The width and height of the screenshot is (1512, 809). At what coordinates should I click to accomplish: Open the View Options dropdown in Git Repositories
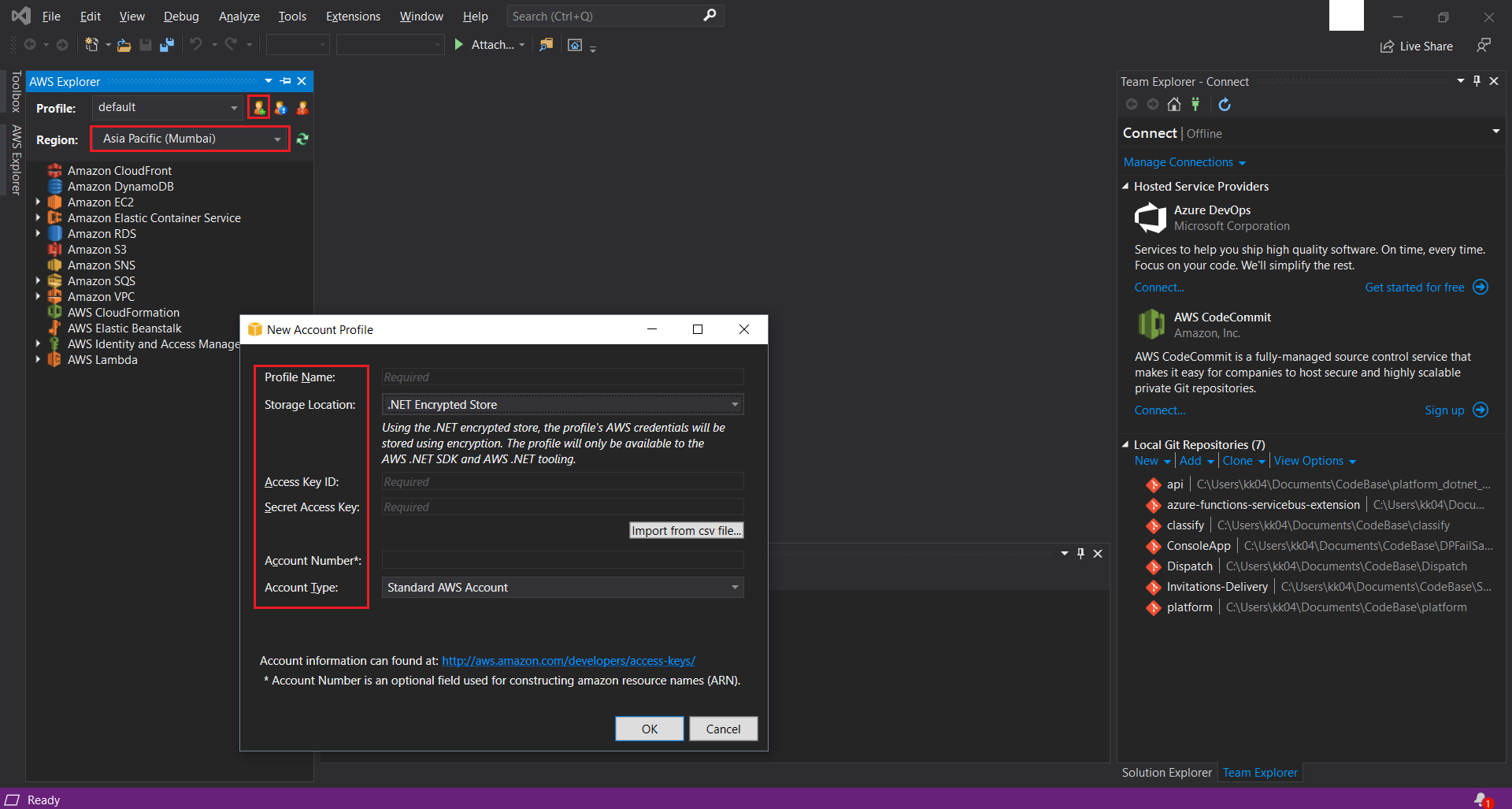click(x=1314, y=461)
